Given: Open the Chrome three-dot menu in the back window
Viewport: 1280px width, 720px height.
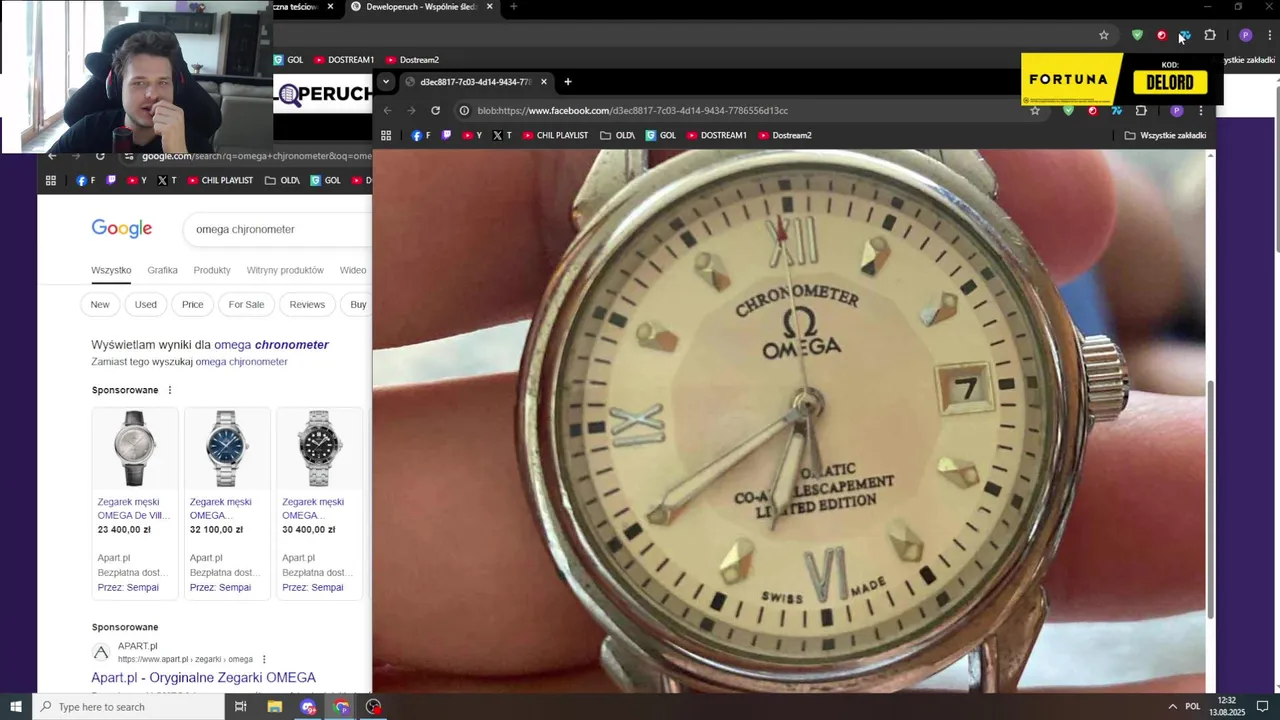Looking at the screenshot, I should (1270, 35).
